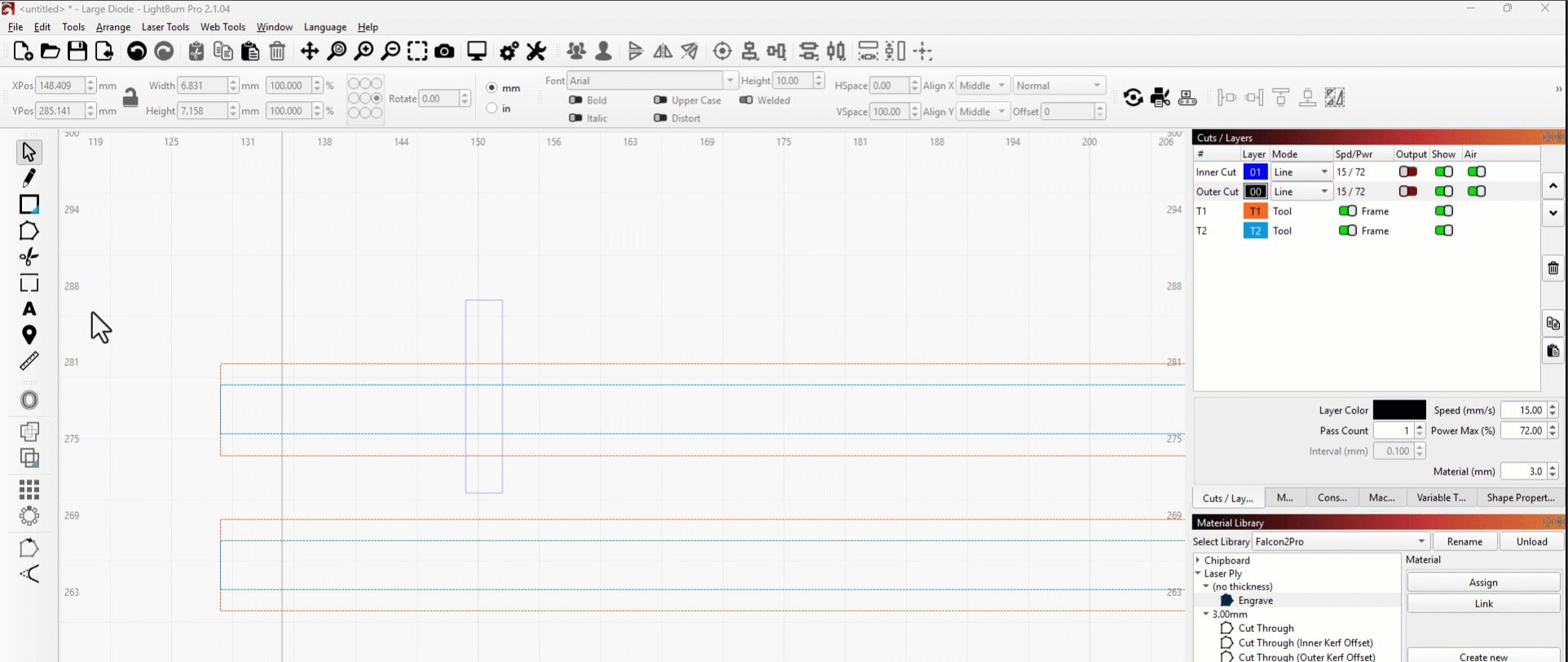Toggle Frame switch for T1 layer

coord(1347,211)
